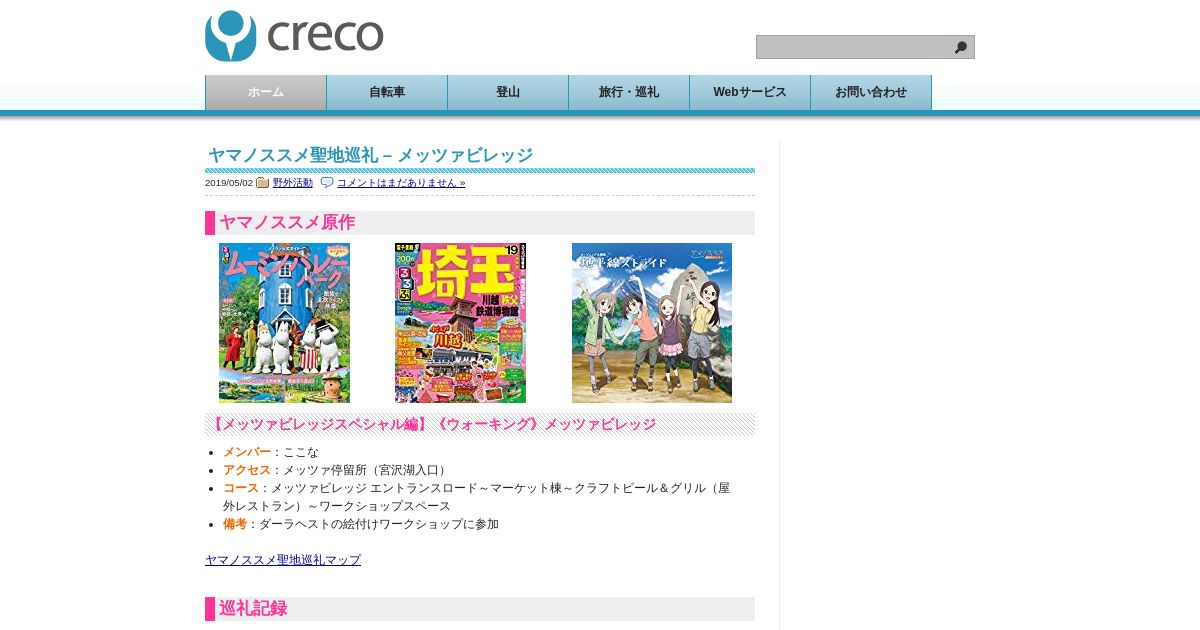
Task: Select the text ダーラヘストの絵付けワークショップに参加
Action: 379,524
